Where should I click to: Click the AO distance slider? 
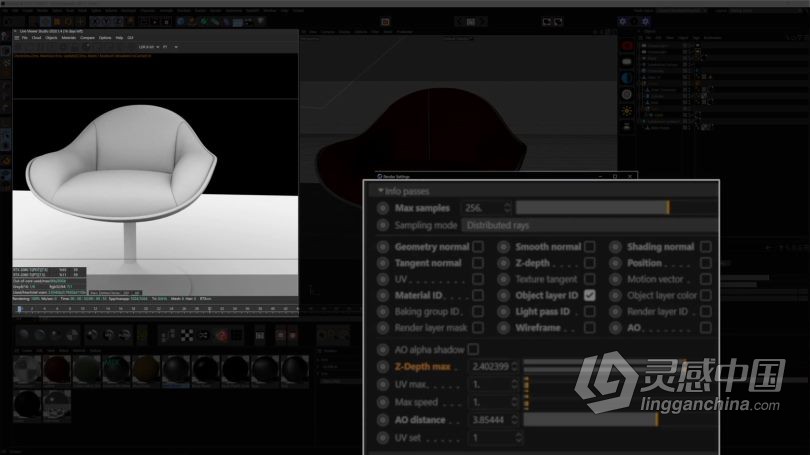pos(620,420)
